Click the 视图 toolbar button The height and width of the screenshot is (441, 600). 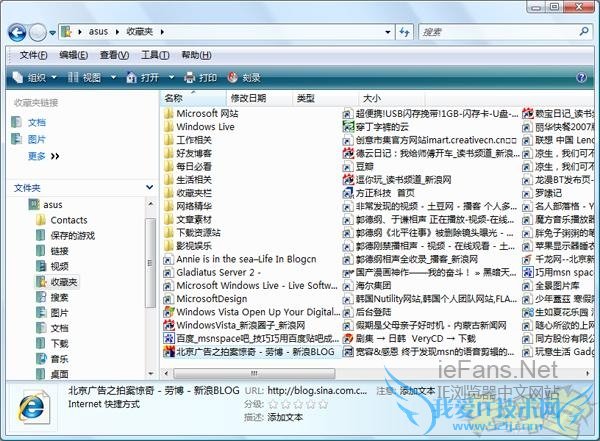(85, 78)
